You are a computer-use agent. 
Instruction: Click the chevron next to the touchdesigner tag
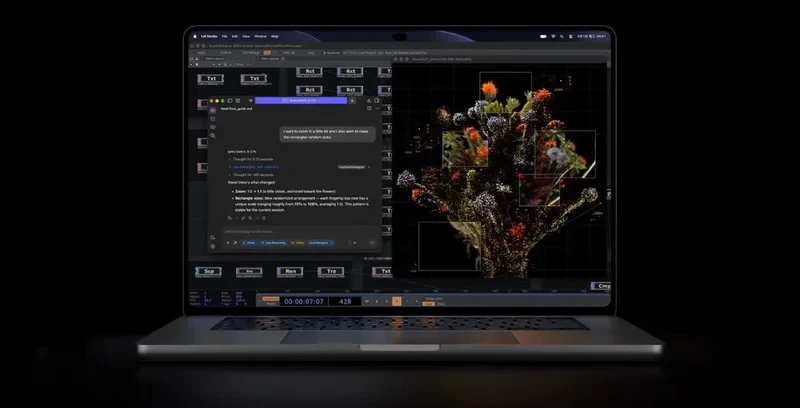(x=369, y=167)
